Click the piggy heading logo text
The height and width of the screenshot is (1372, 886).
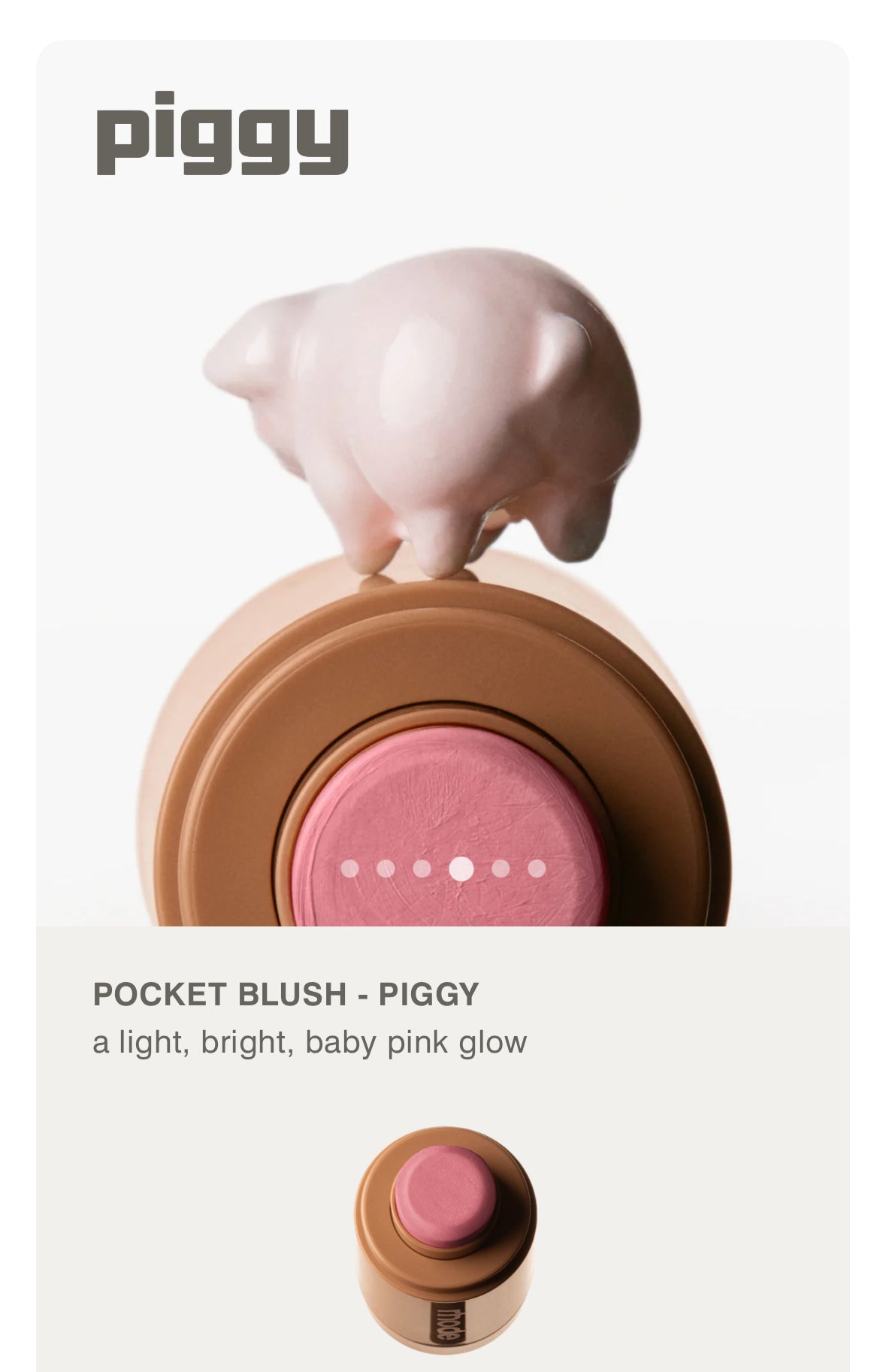222,134
